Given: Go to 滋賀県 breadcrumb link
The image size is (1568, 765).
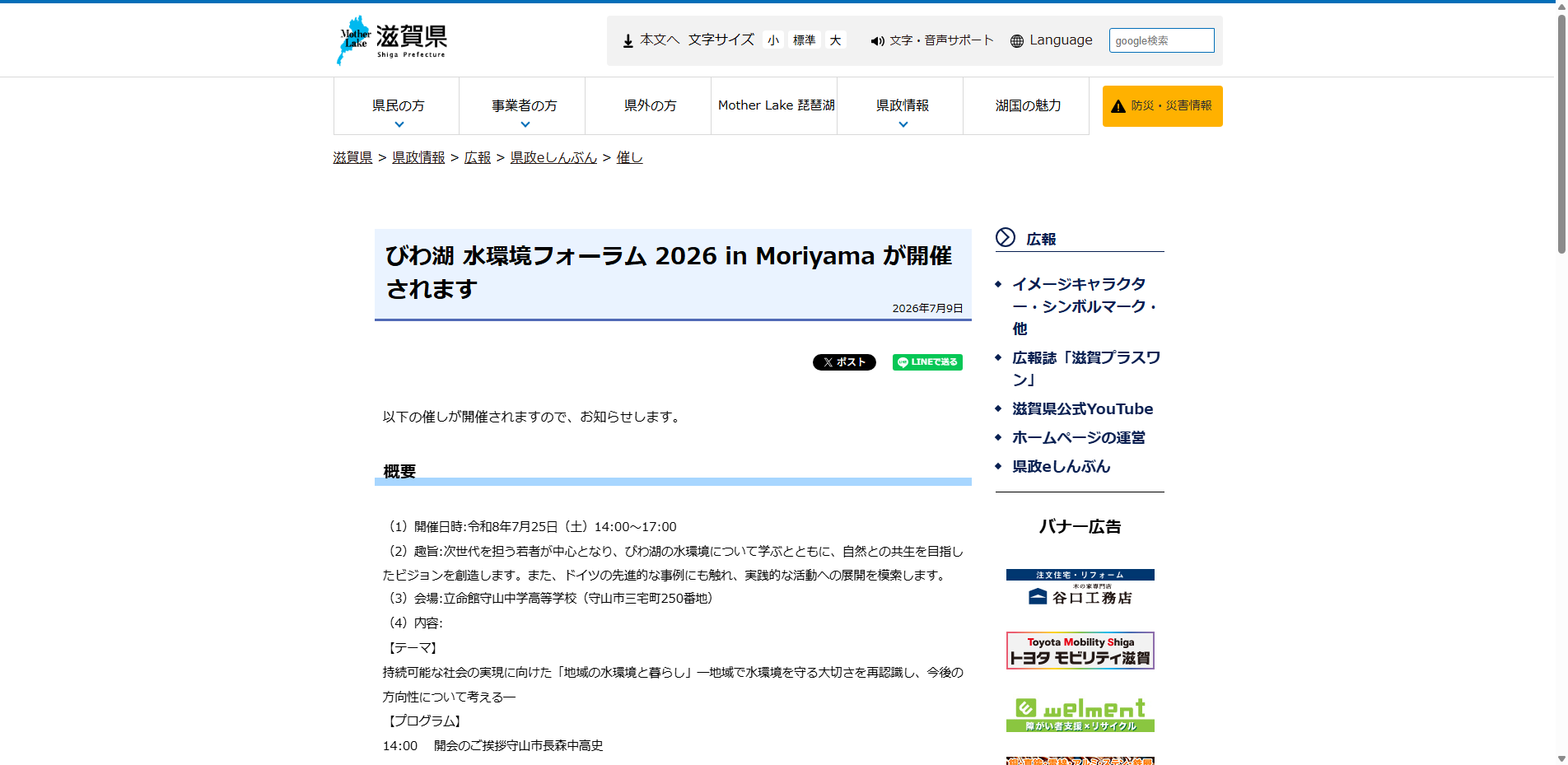Looking at the screenshot, I should pyautogui.click(x=352, y=157).
